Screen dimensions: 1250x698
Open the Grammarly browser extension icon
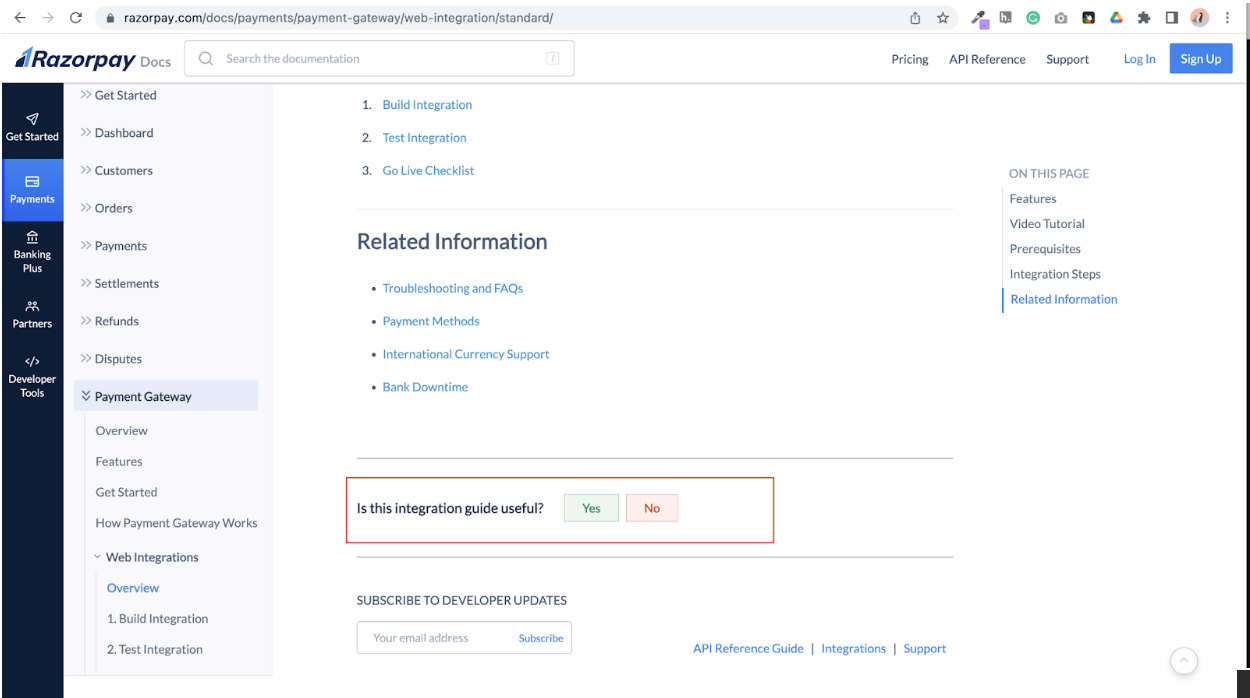pos(1033,17)
